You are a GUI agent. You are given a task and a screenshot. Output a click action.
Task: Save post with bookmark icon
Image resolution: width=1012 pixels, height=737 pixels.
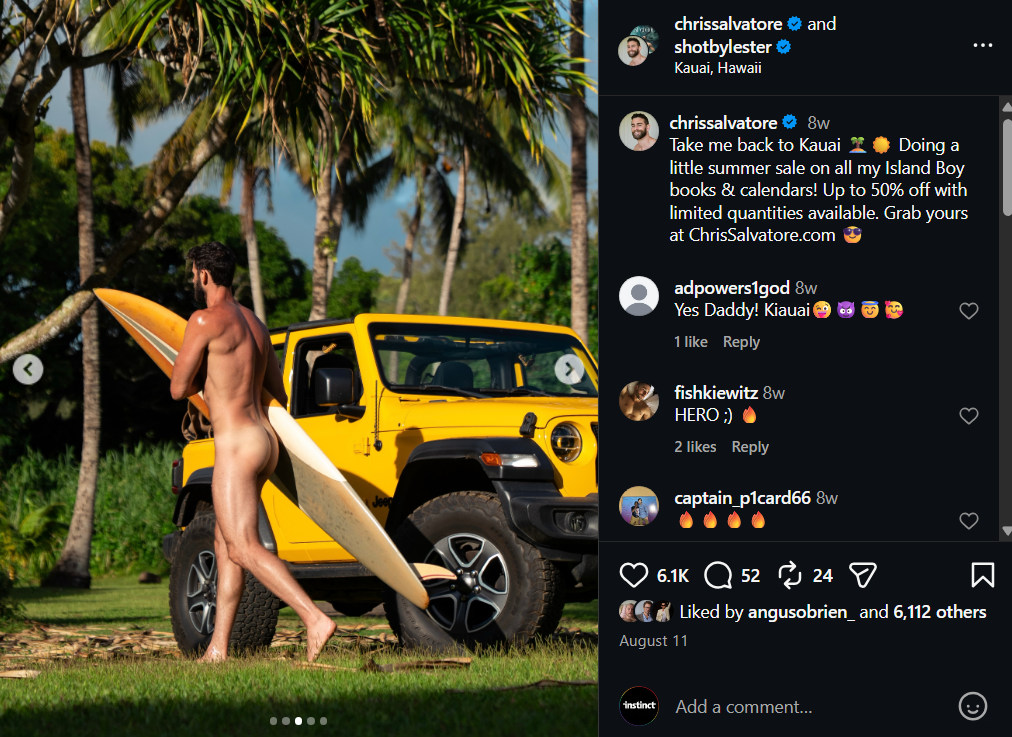click(982, 575)
